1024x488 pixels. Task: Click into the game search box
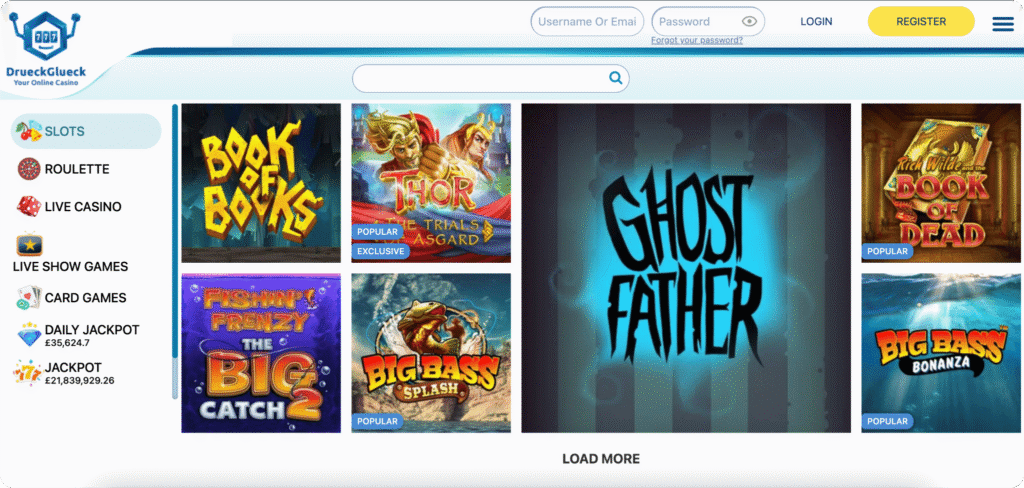pos(490,78)
